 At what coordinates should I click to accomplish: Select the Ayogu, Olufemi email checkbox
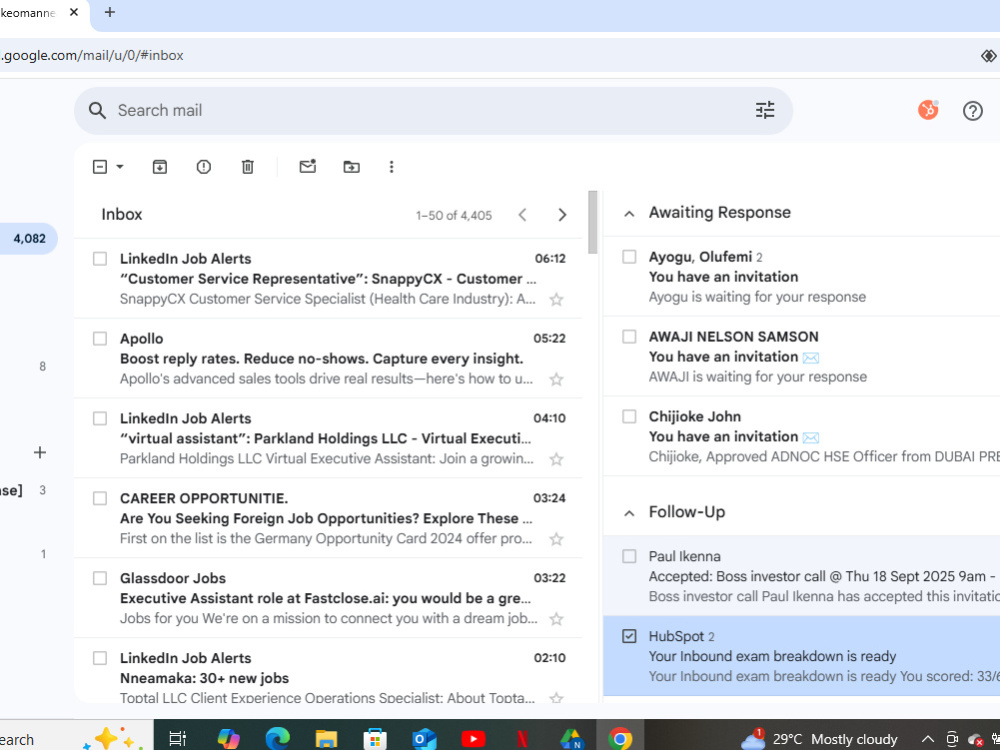pos(629,256)
